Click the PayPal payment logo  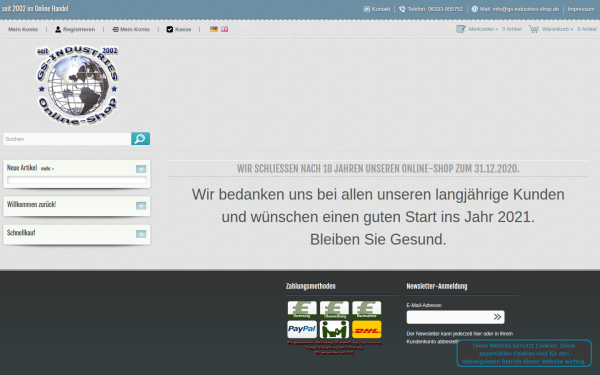(302, 329)
